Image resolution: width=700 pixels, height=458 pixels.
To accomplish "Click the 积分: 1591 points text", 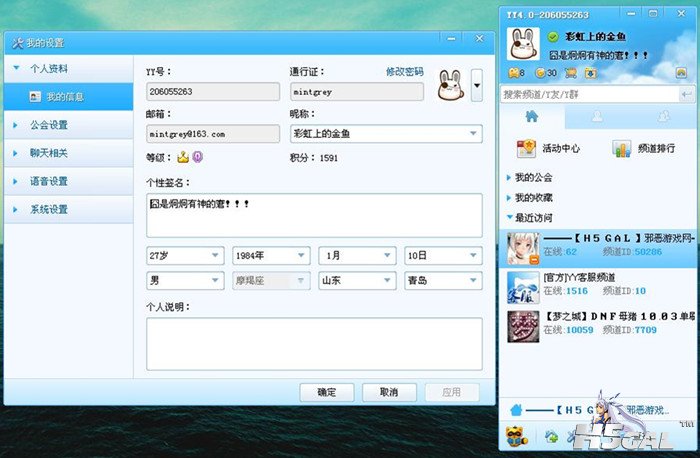I will (314, 158).
